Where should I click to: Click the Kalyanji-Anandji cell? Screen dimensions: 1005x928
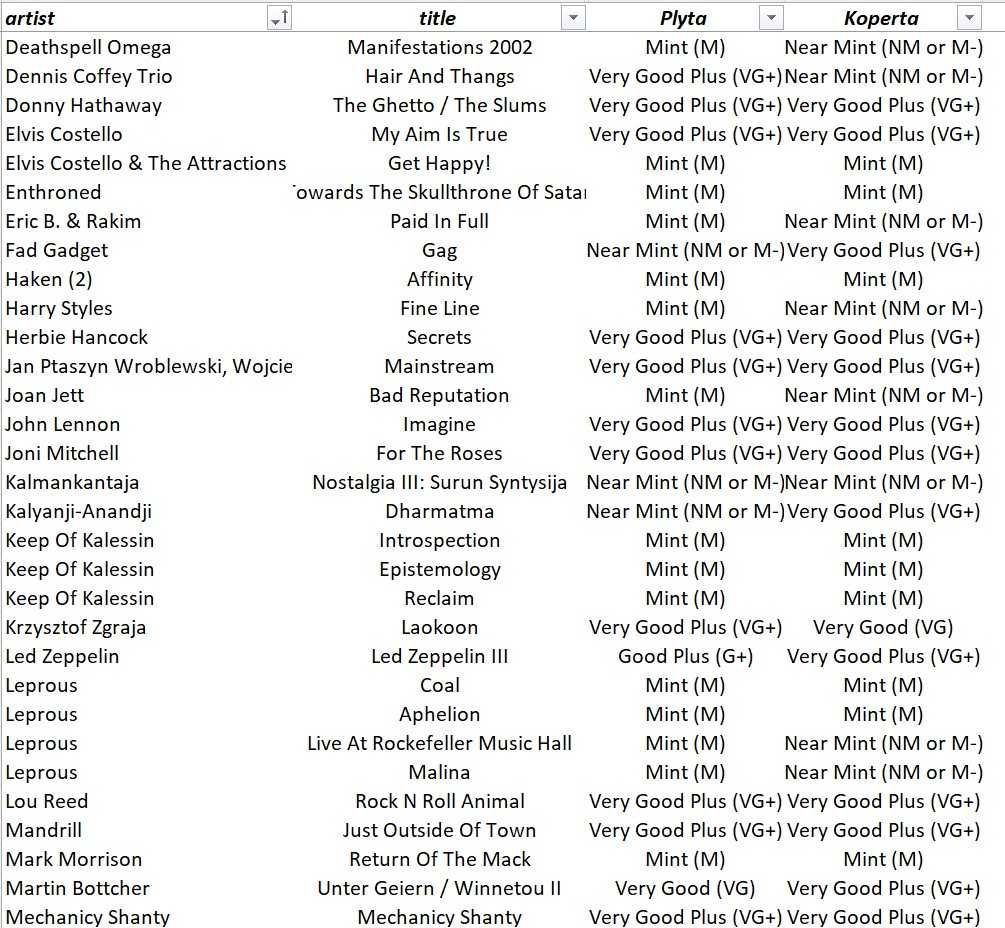[x=147, y=511]
